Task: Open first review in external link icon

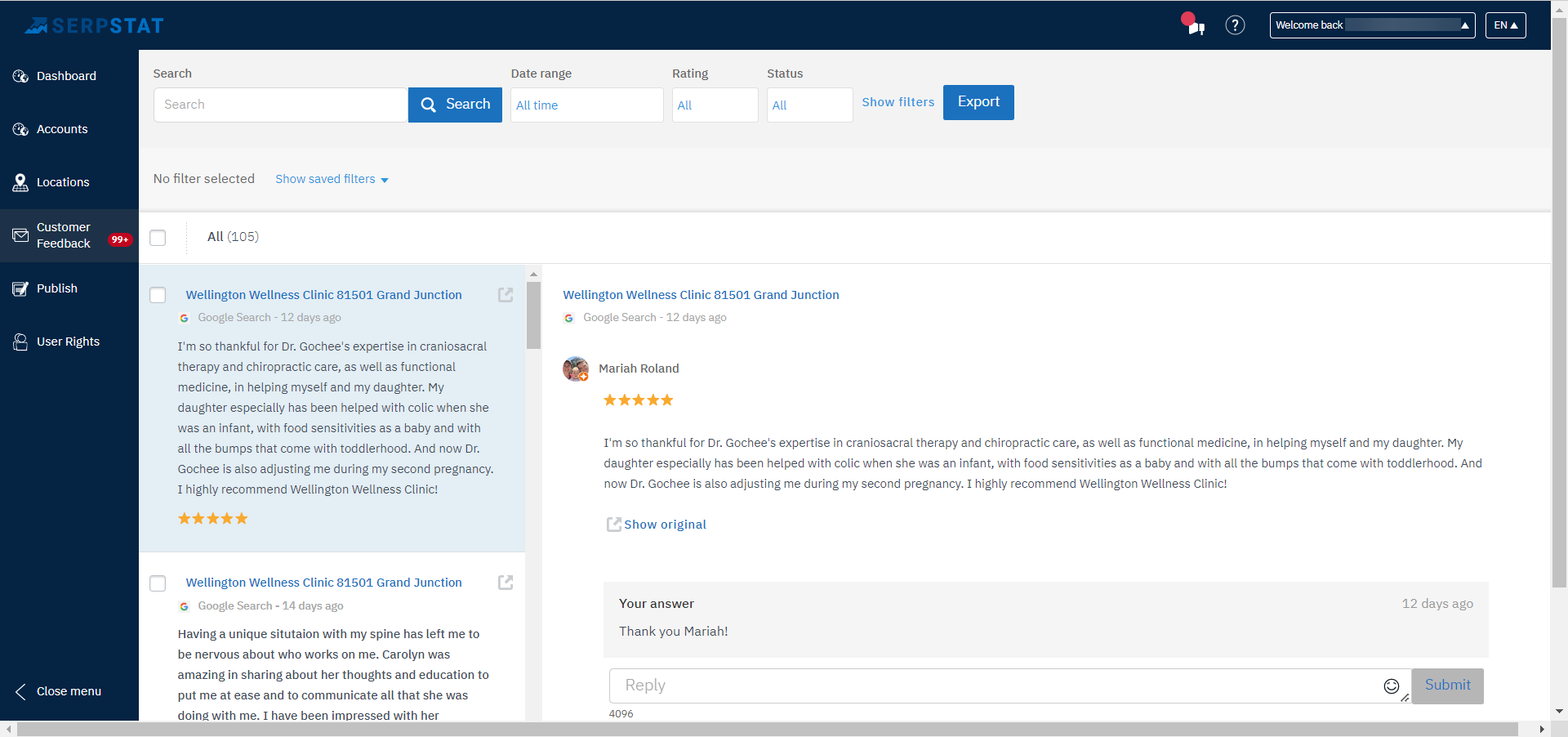Action: (x=506, y=295)
